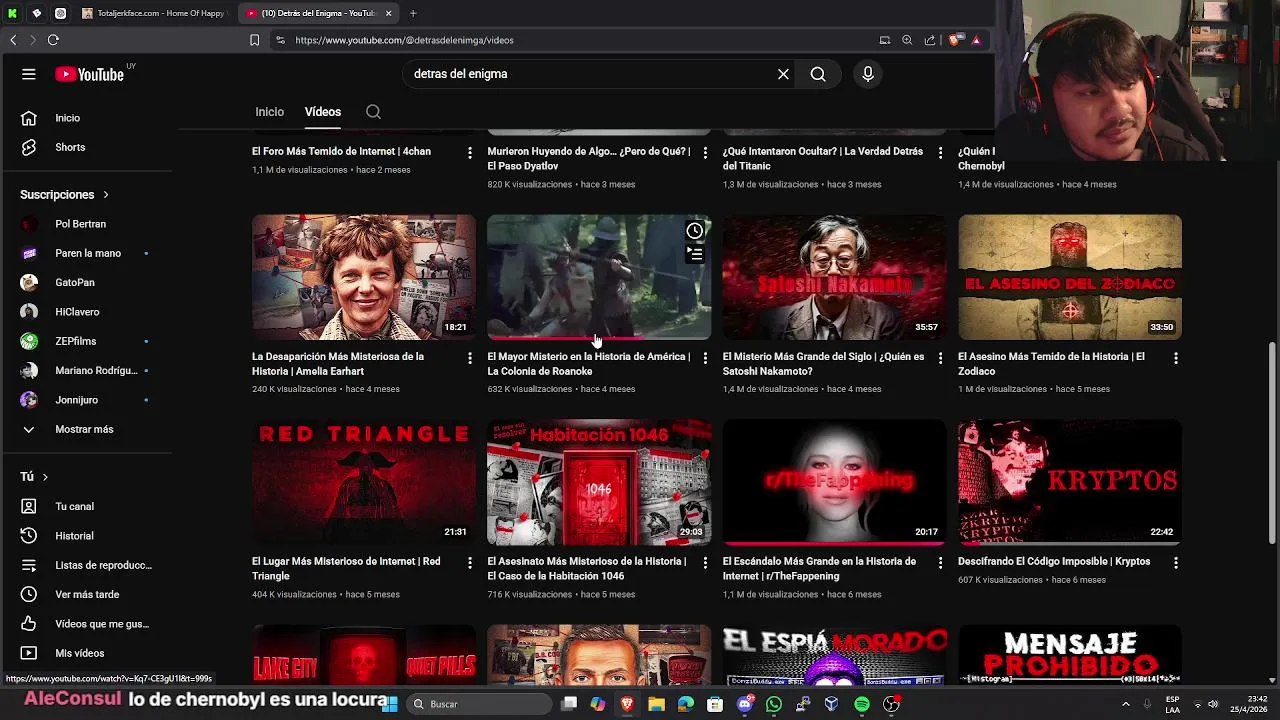1280x720 pixels.
Task: Open options for Red Triangle video
Action: 470,562
